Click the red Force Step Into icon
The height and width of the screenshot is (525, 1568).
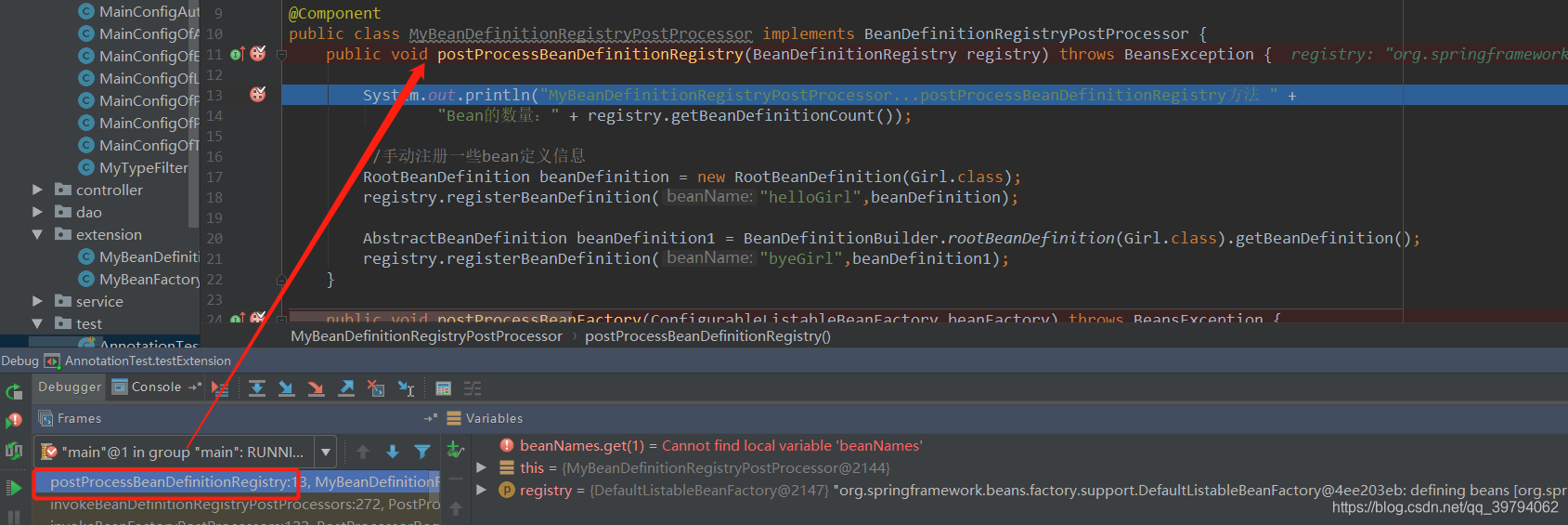[317, 388]
